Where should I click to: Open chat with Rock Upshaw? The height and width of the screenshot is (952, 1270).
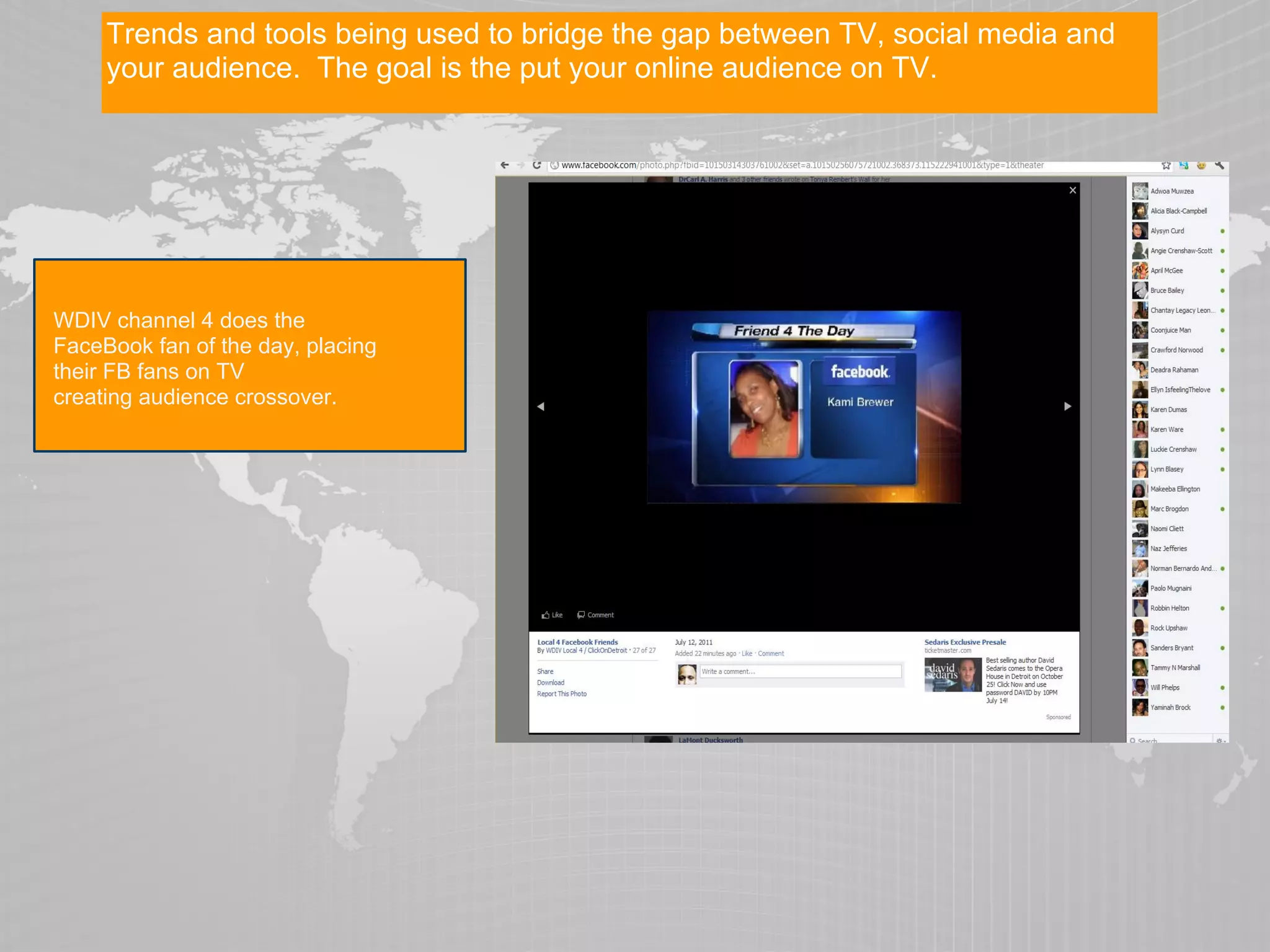tap(1177, 628)
